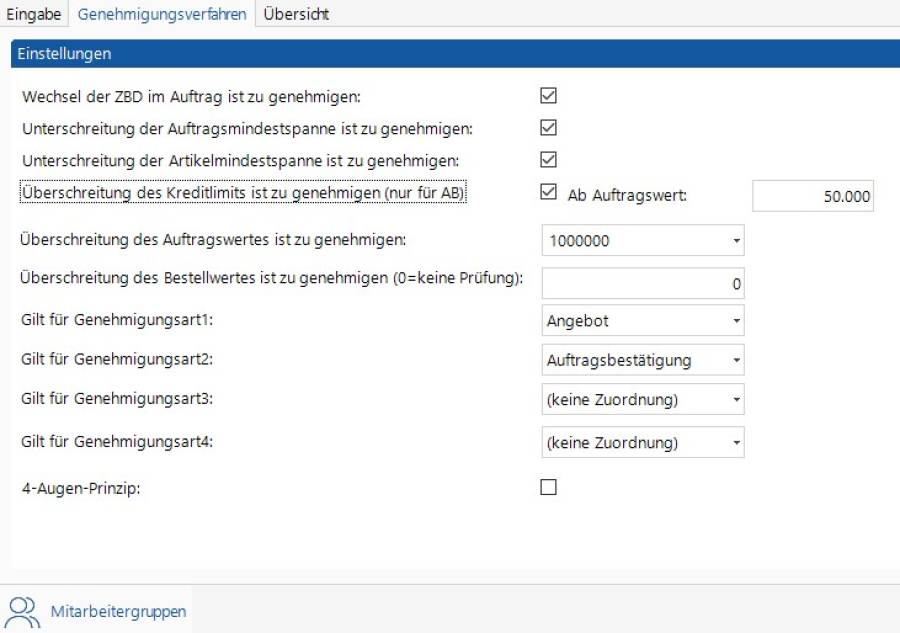Click the Ab Auftragswert field showing 50.000
The height and width of the screenshot is (633, 900).
(x=813, y=196)
